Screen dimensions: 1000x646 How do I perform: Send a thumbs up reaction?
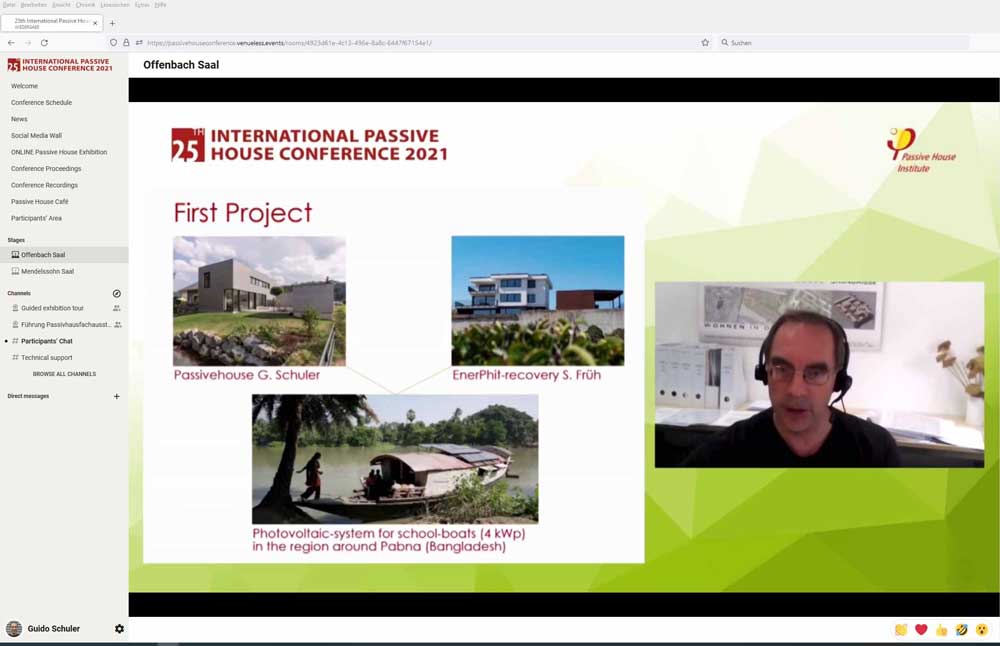tap(941, 630)
